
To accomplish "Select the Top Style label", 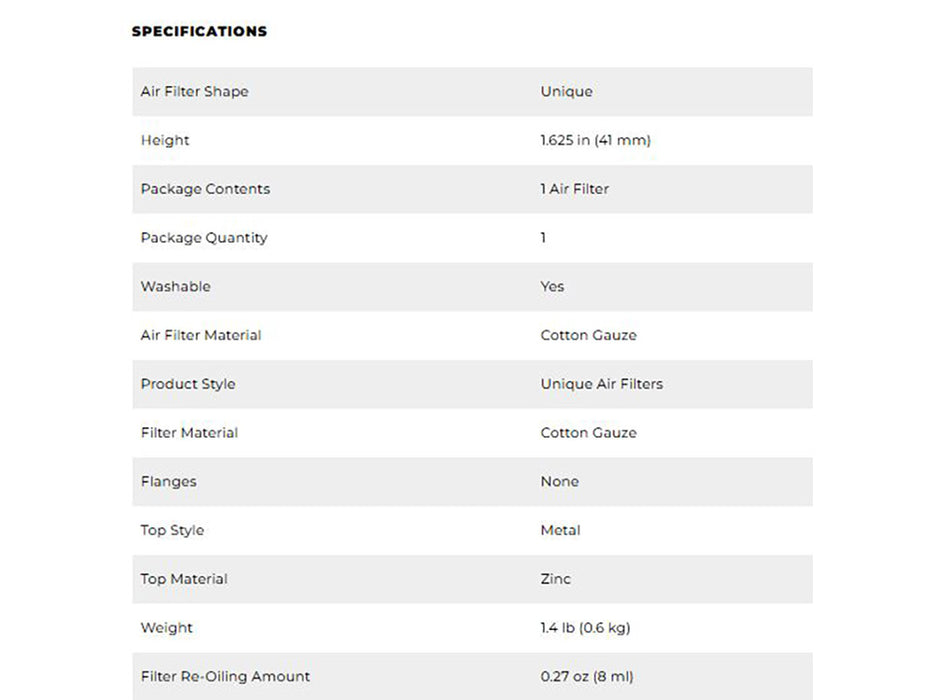I will [172, 530].
